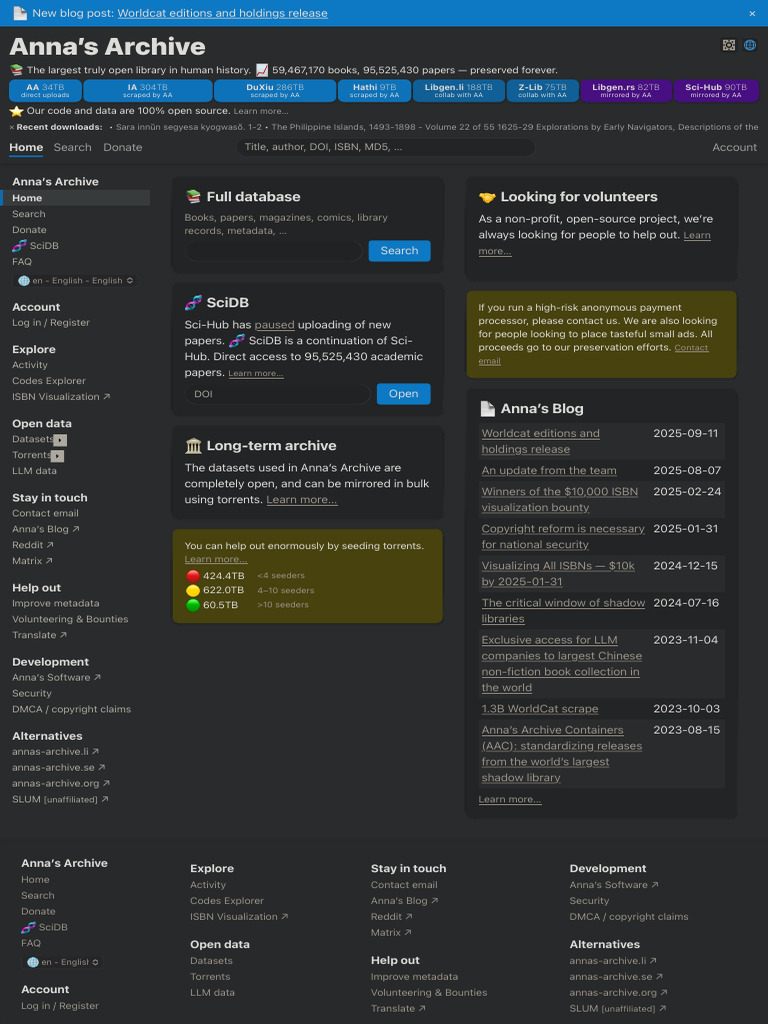Select the Search tab in top navigation
This screenshot has height=1024, width=768.
click(72, 147)
